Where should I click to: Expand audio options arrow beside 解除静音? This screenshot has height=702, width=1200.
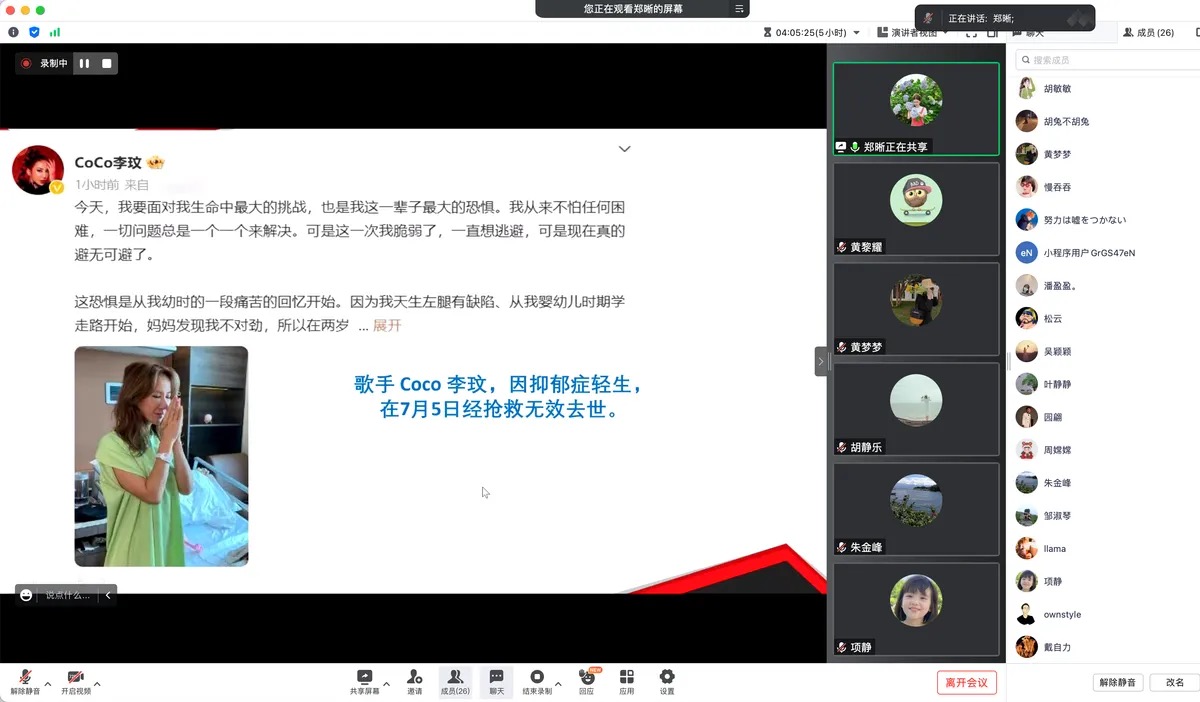coord(48,685)
